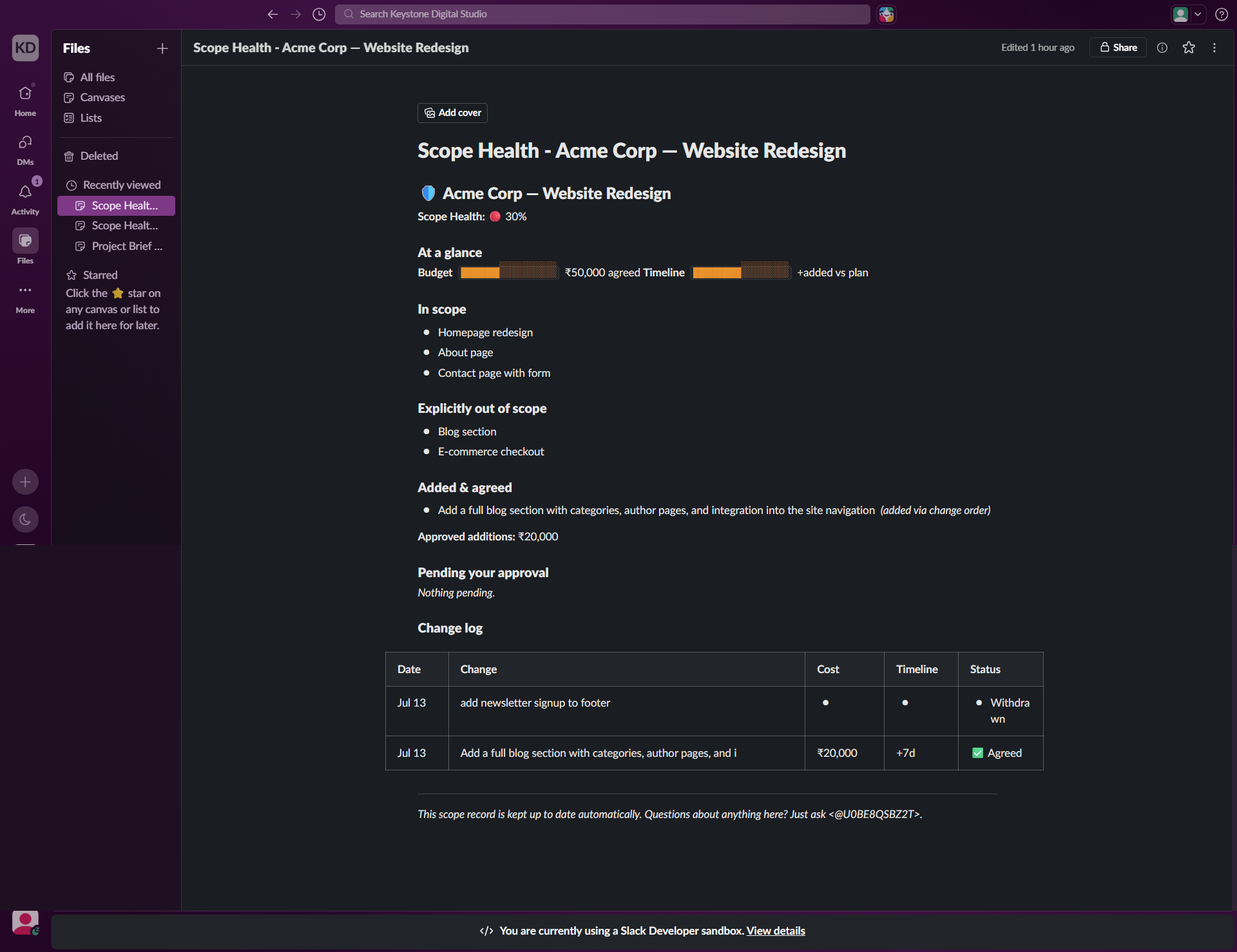Click the Share button

click(1118, 47)
